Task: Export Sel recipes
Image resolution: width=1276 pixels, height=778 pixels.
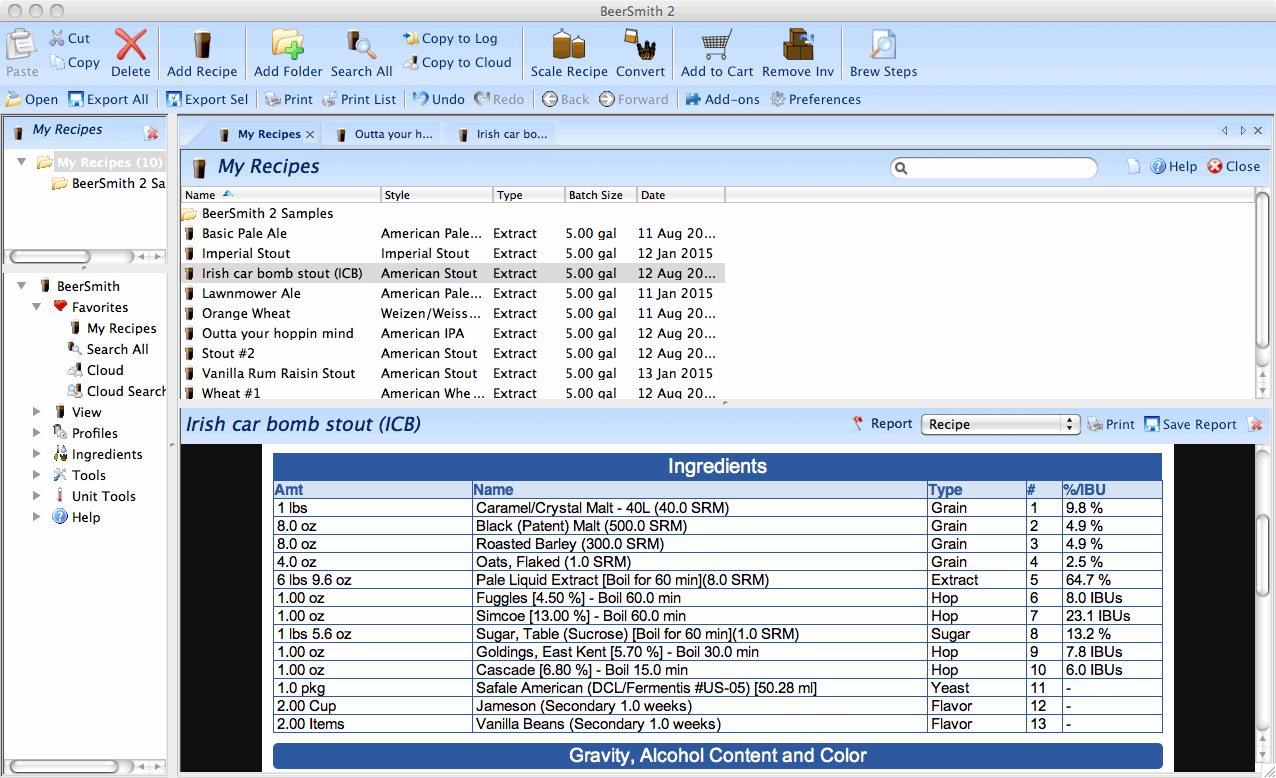Action: click(207, 99)
